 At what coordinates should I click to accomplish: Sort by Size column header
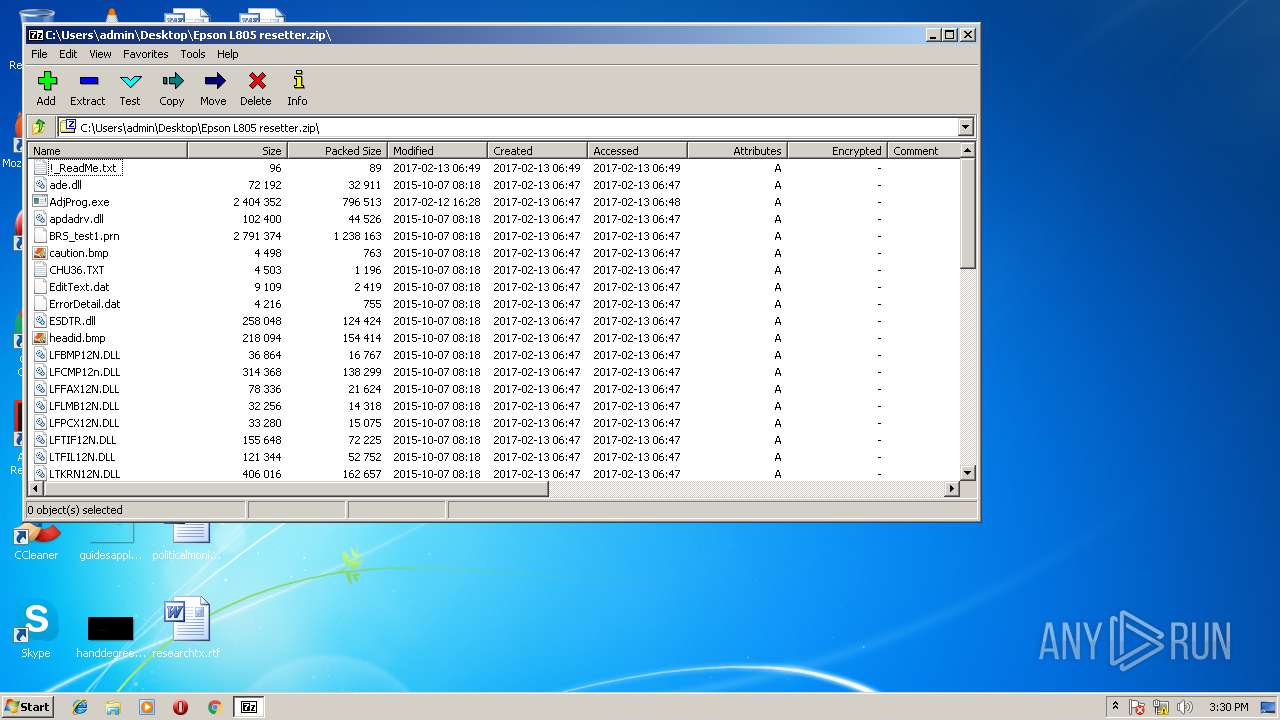[237, 151]
